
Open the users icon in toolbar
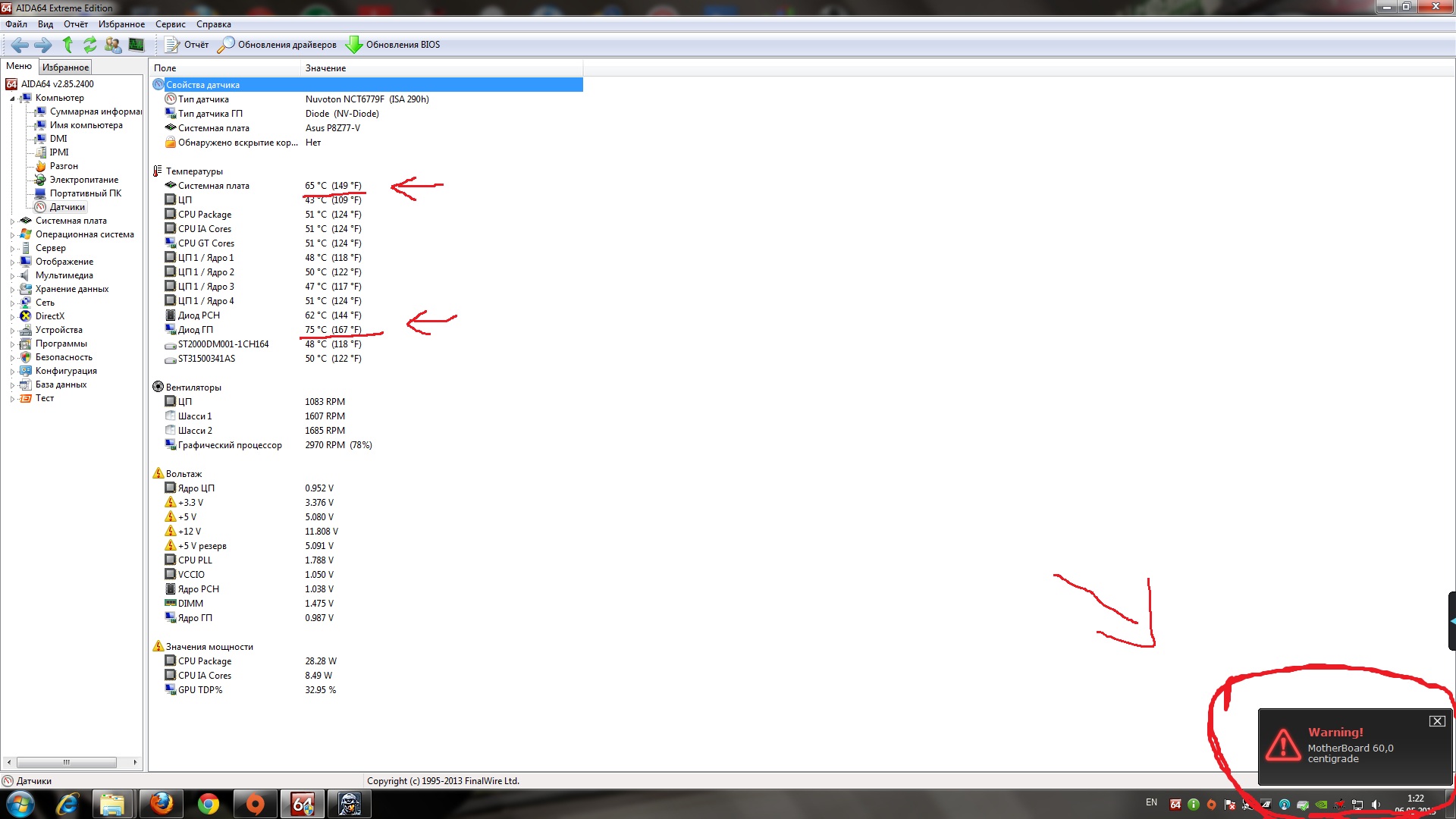click(113, 45)
